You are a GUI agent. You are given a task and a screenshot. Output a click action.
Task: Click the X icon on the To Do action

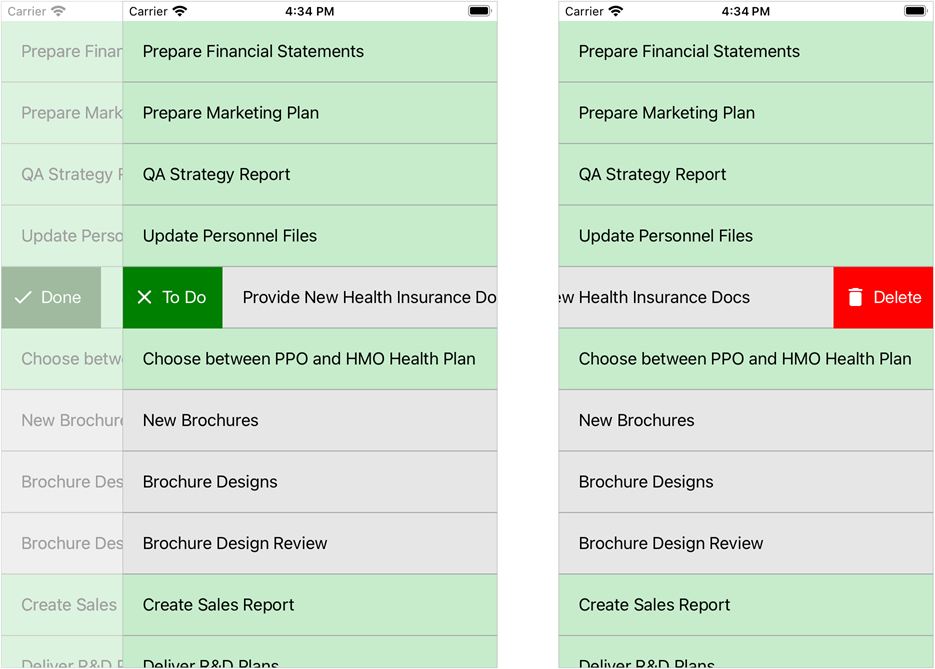pos(145,298)
